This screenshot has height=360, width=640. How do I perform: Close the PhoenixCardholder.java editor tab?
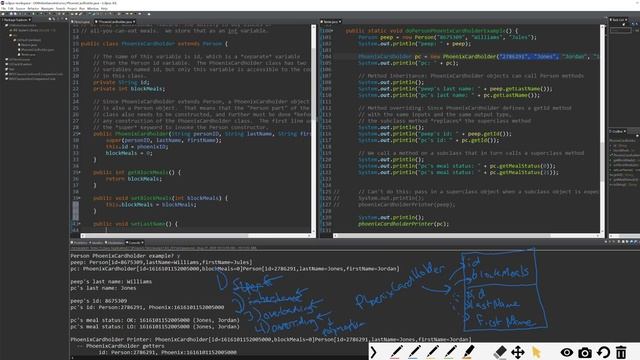pos(134,22)
